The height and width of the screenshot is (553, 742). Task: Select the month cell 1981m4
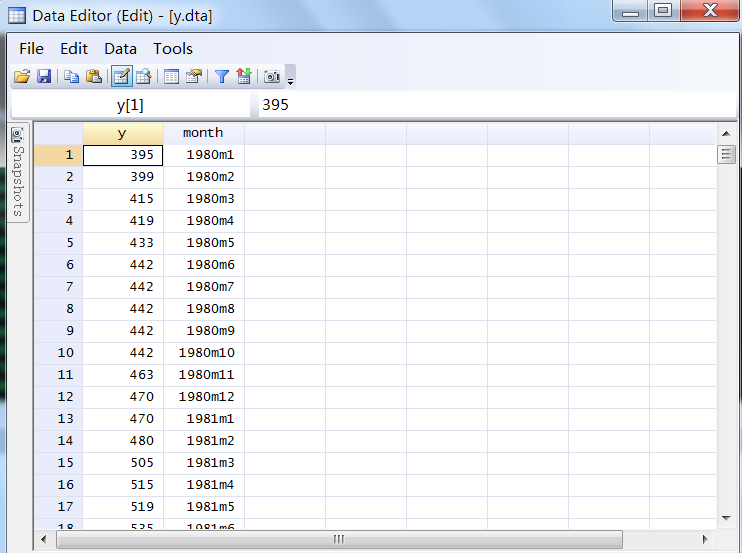pyautogui.click(x=204, y=485)
